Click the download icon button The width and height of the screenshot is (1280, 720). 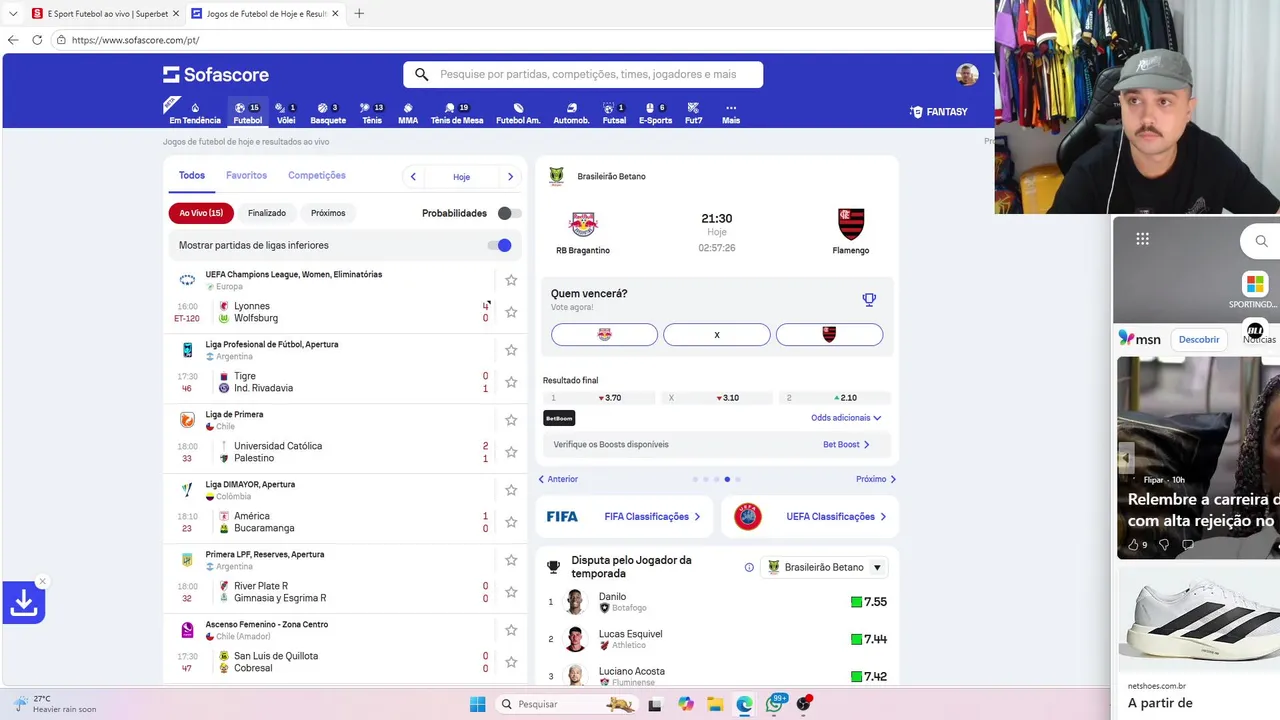(x=24, y=602)
